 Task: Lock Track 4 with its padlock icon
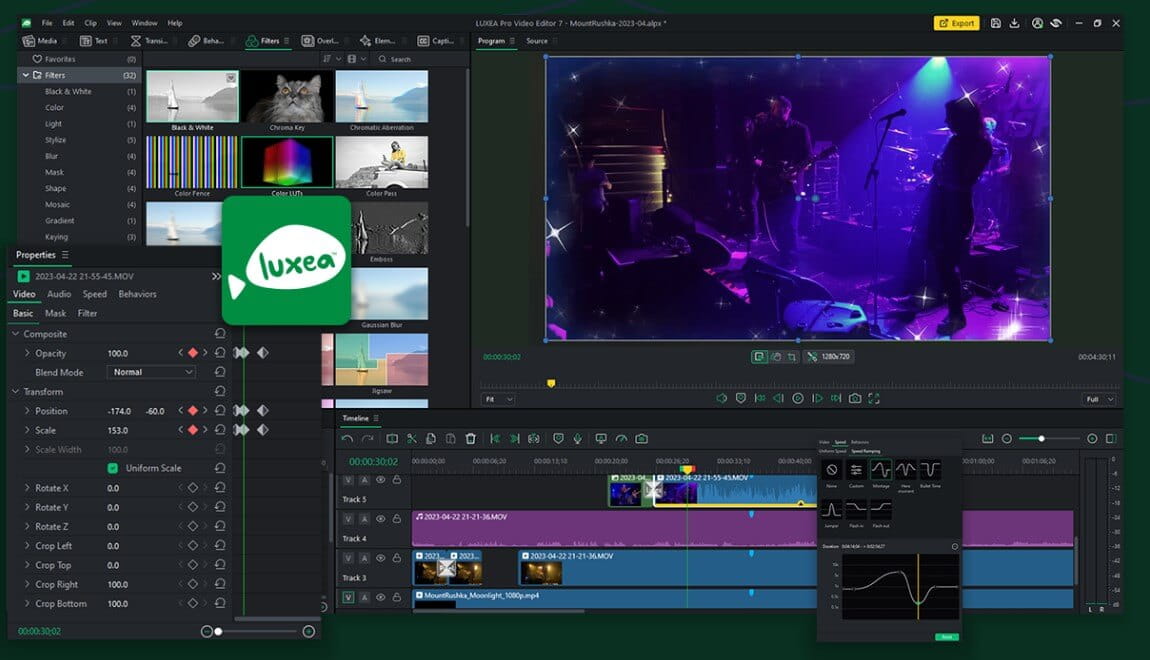[x=397, y=518]
